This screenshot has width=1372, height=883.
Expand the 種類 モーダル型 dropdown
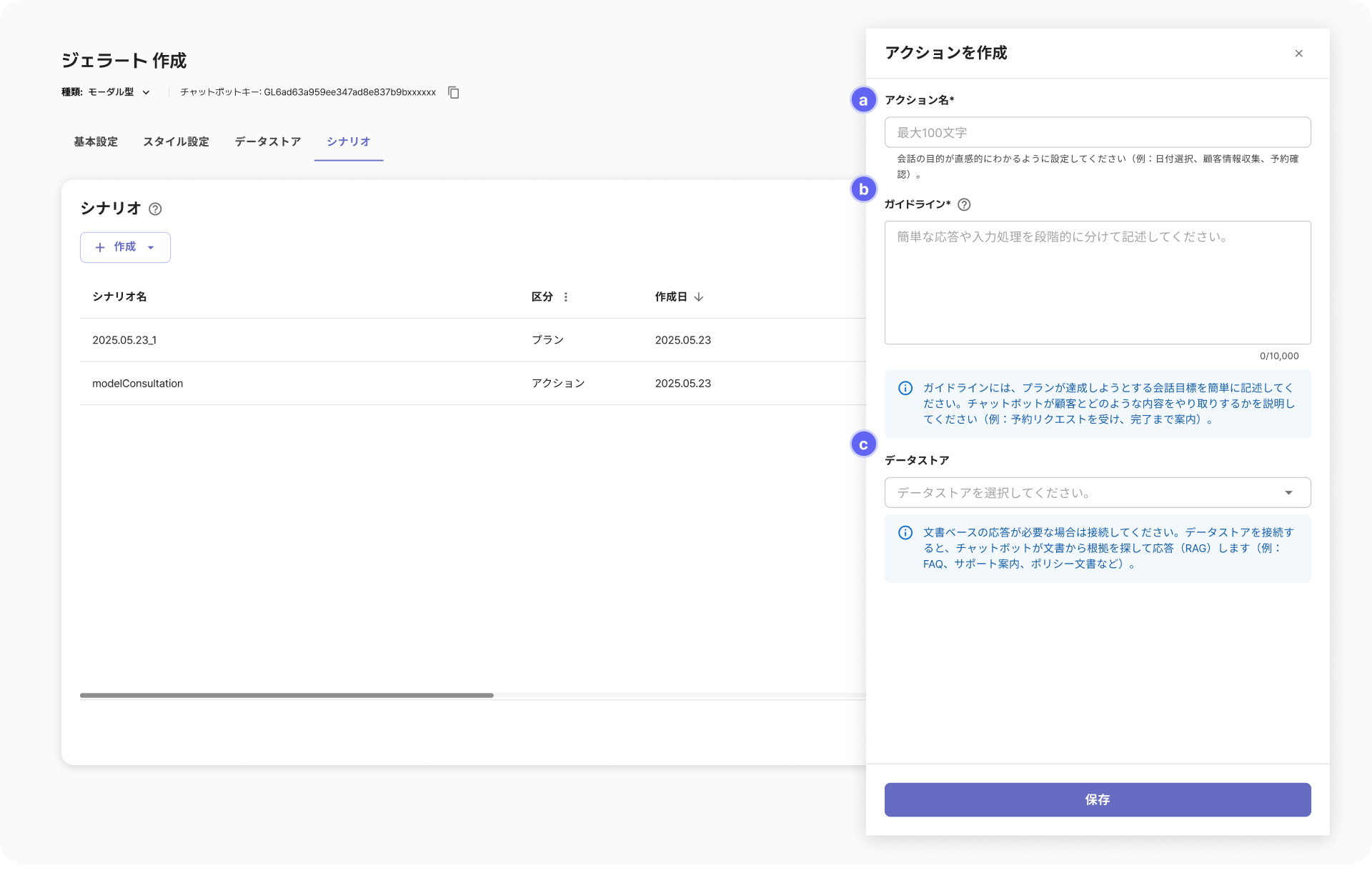pos(146,92)
